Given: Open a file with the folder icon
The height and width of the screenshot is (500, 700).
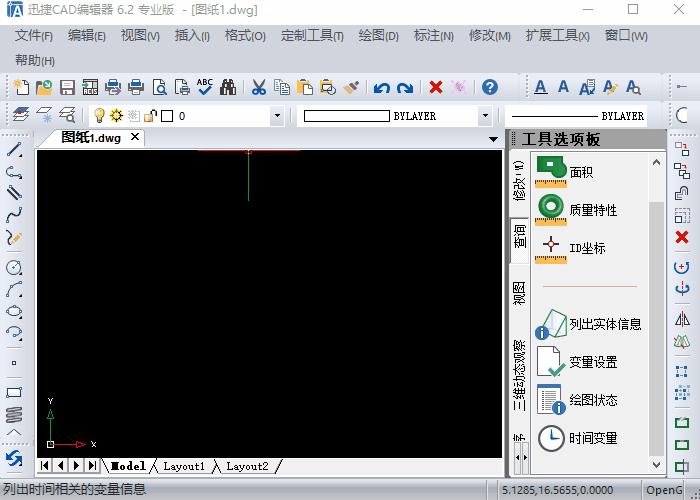Looking at the screenshot, I should [44, 87].
